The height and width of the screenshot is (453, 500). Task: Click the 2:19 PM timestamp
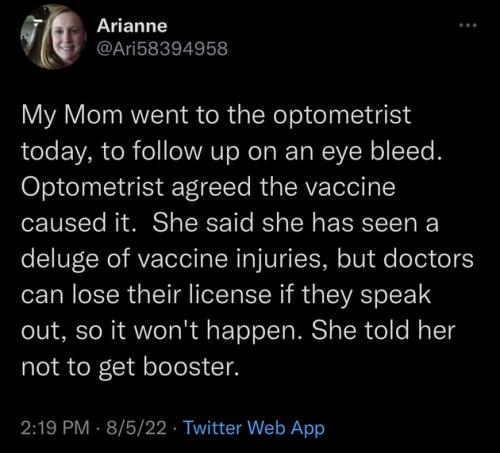tap(55, 428)
